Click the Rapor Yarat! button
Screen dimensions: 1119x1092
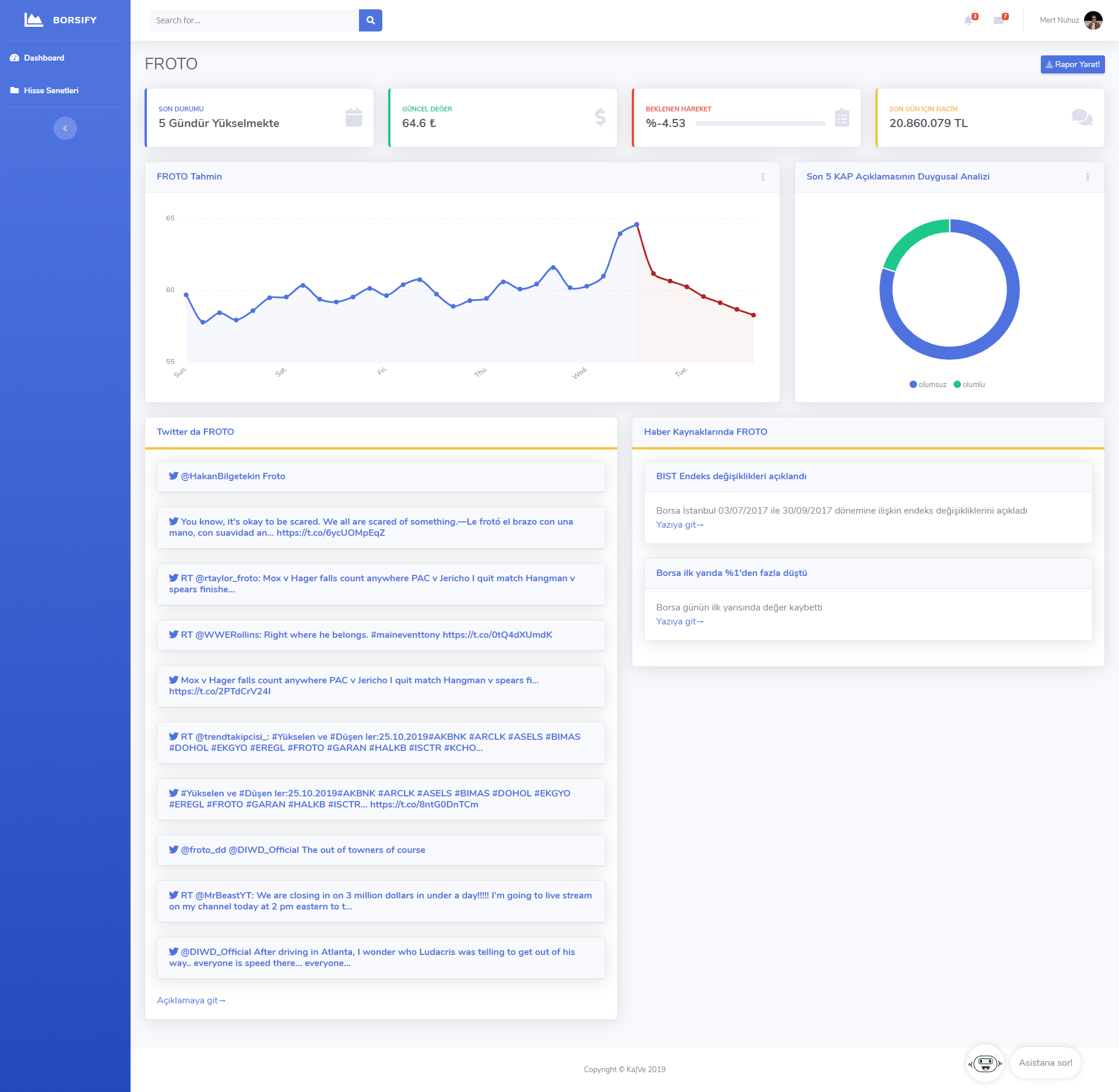click(1072, 64)
